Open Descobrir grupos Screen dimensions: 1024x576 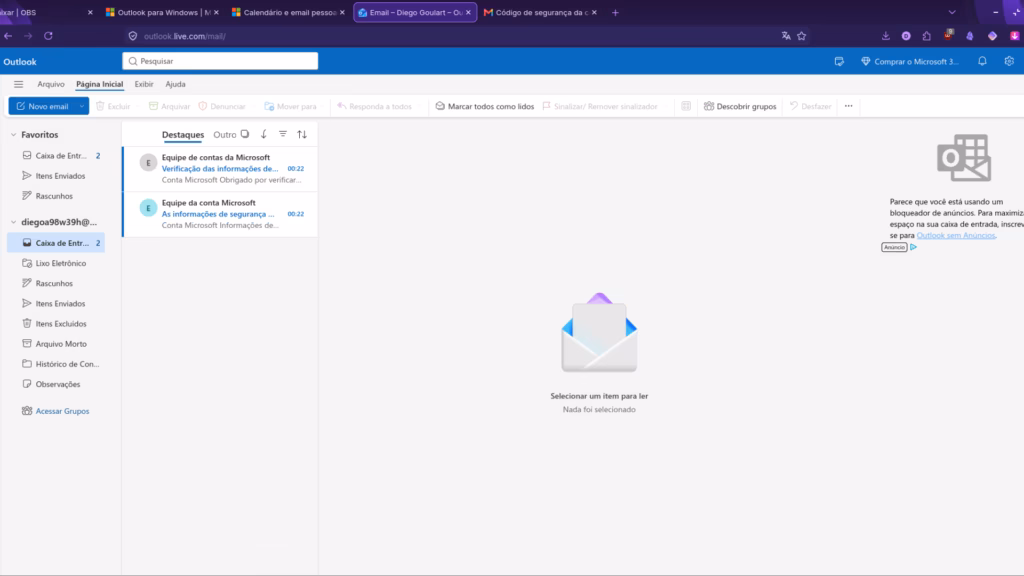(x=740, y=106)
